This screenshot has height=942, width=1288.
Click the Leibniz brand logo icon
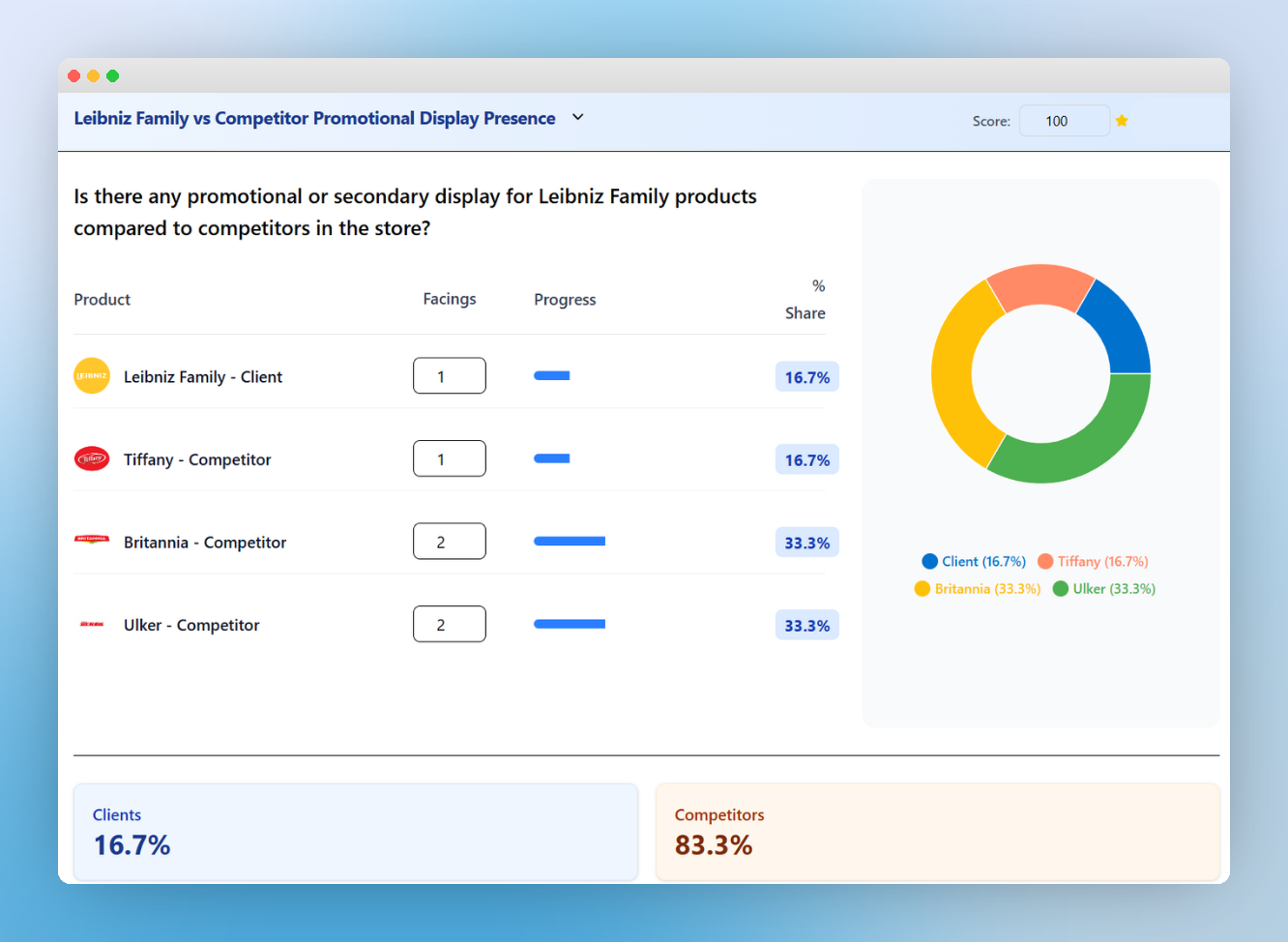click(x=92, y=376)
